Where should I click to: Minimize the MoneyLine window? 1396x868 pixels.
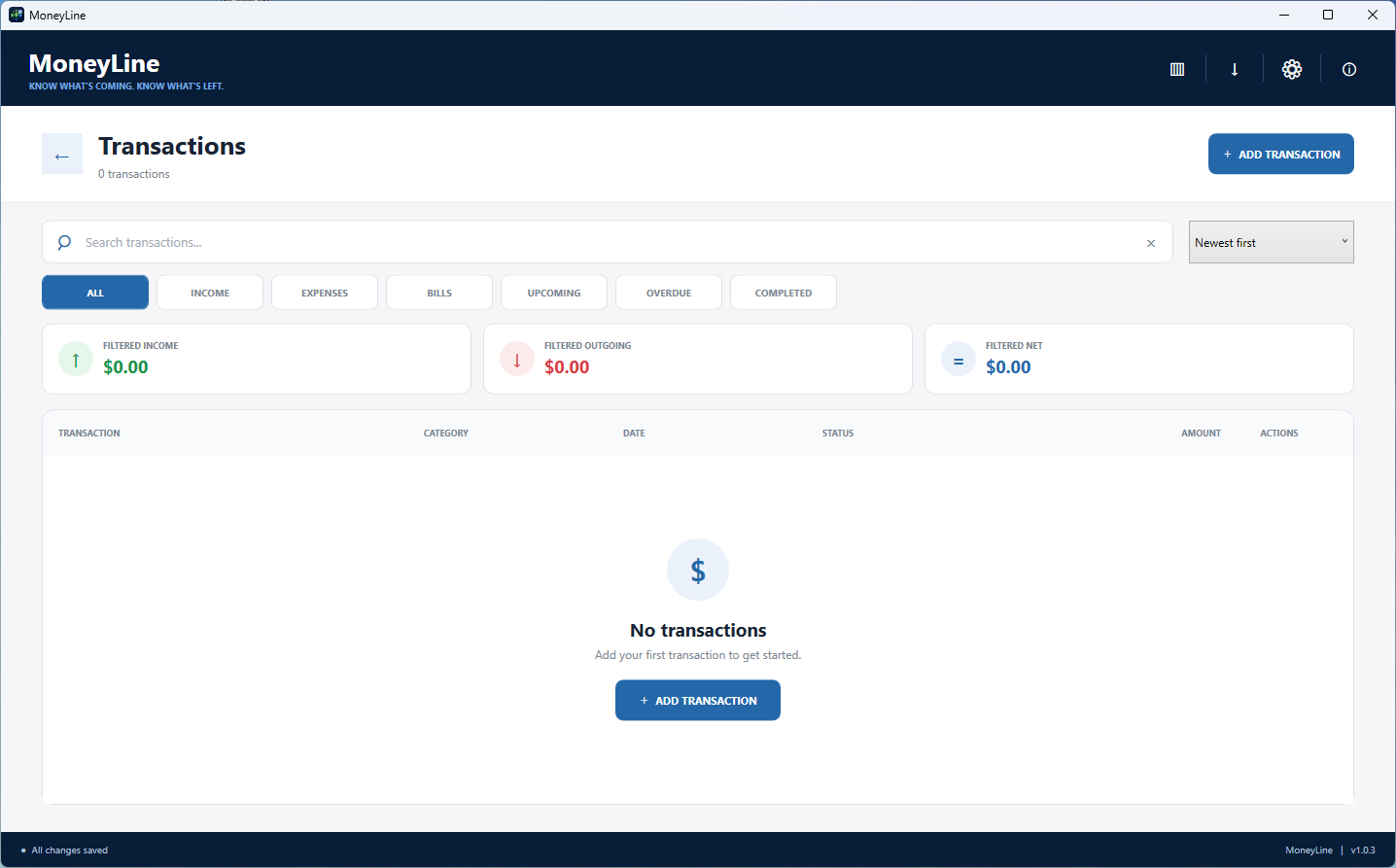(1284, 15)
